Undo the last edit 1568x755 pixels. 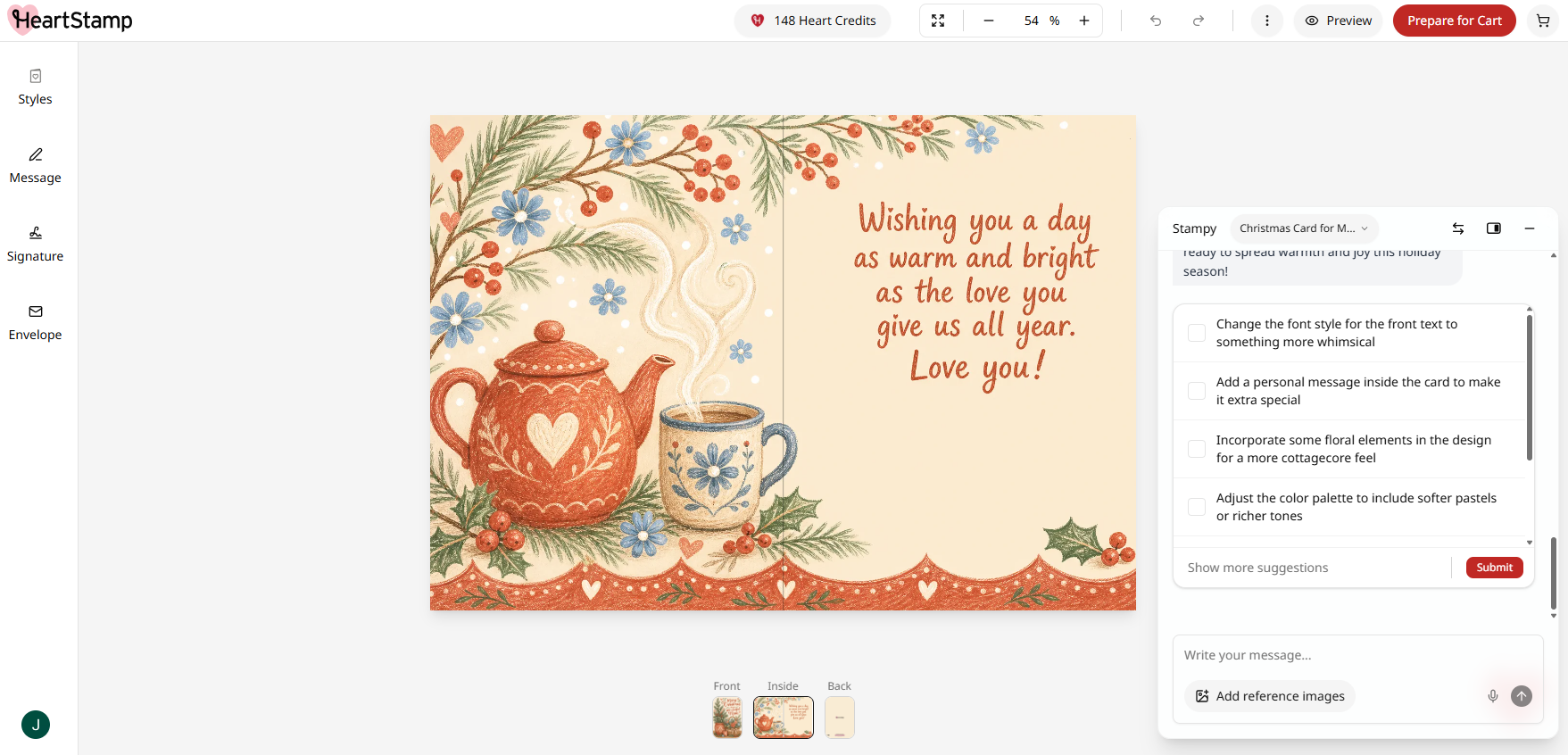click(1156, 21)
